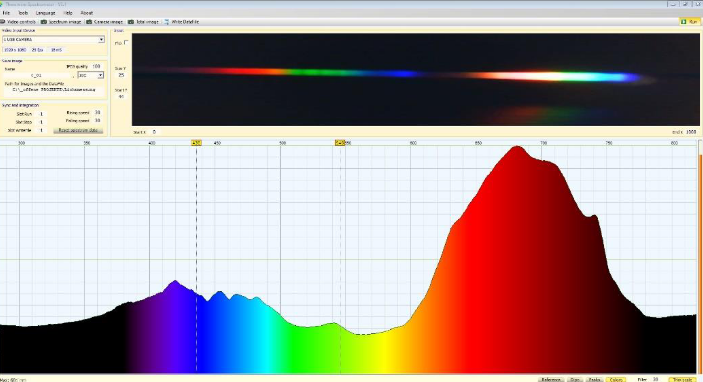703x382 pixels.
Task: Click the Dips button
Action: (x=575, y=379)
